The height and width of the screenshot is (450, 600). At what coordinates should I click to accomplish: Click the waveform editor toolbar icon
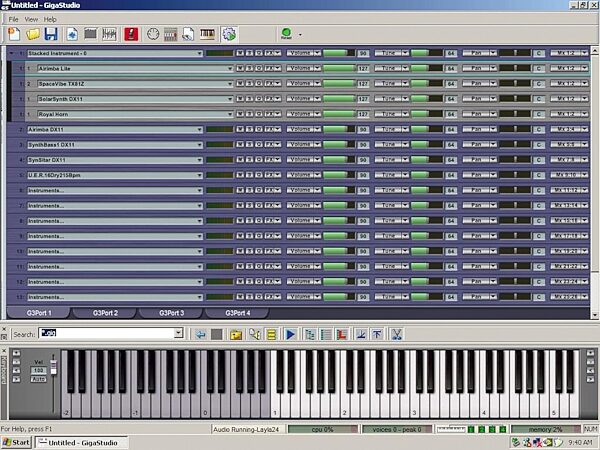tap(109, 34)
